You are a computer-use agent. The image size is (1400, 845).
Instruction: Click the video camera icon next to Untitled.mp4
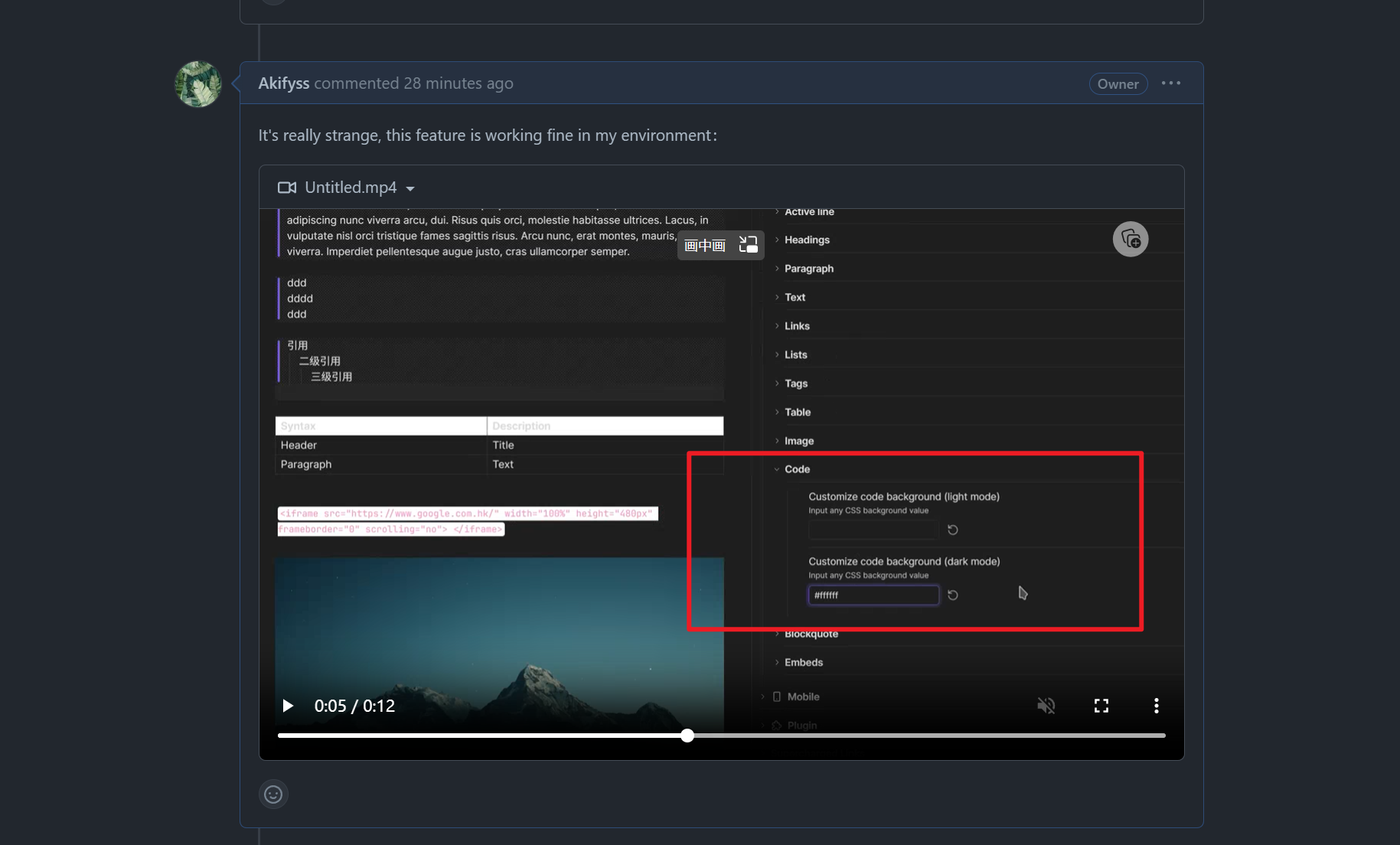286,187
